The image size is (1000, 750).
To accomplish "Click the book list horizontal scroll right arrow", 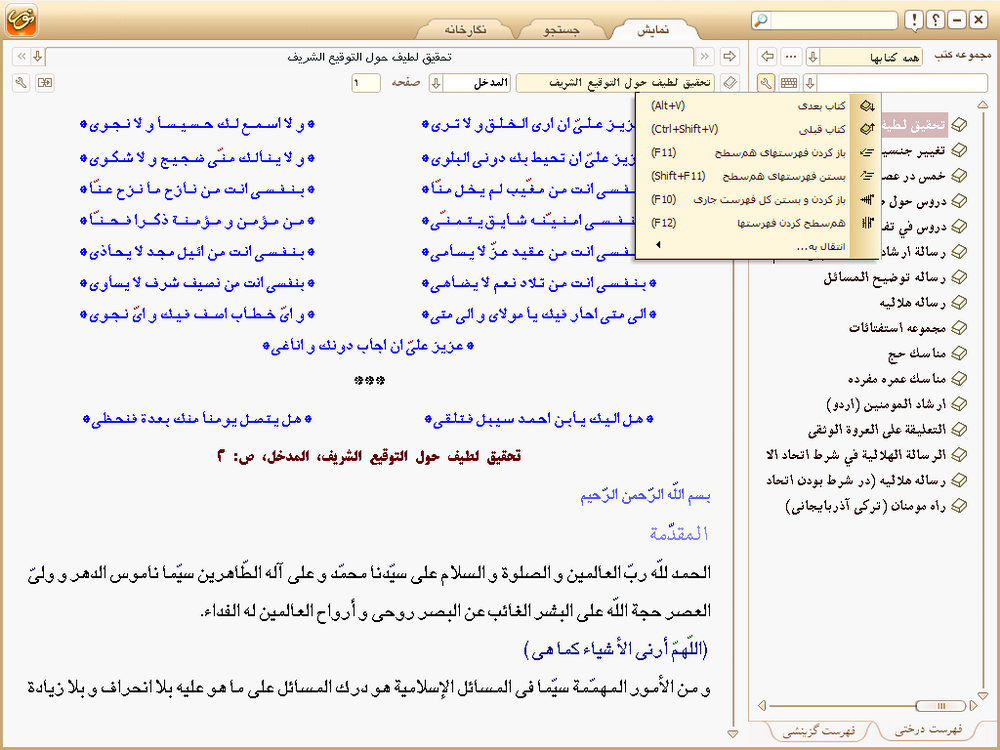I will pos(973,705).
